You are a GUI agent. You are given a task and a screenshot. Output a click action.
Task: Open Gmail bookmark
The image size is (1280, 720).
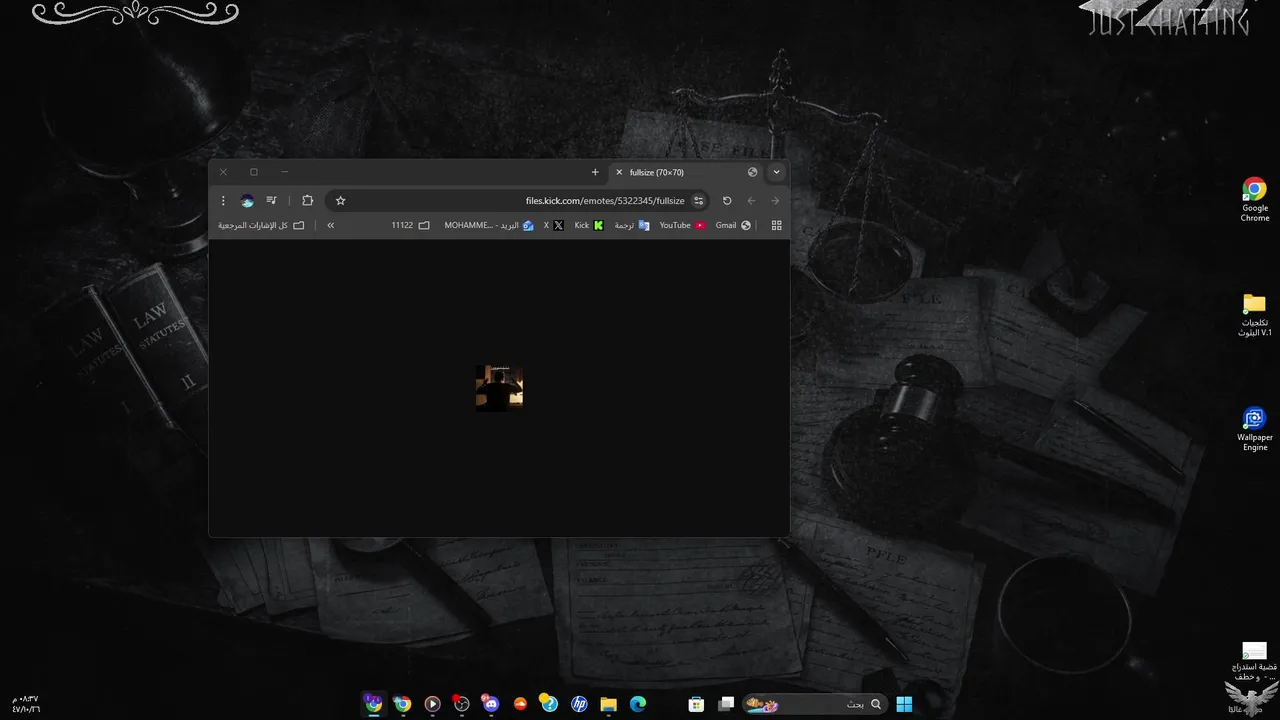(733, 226)
